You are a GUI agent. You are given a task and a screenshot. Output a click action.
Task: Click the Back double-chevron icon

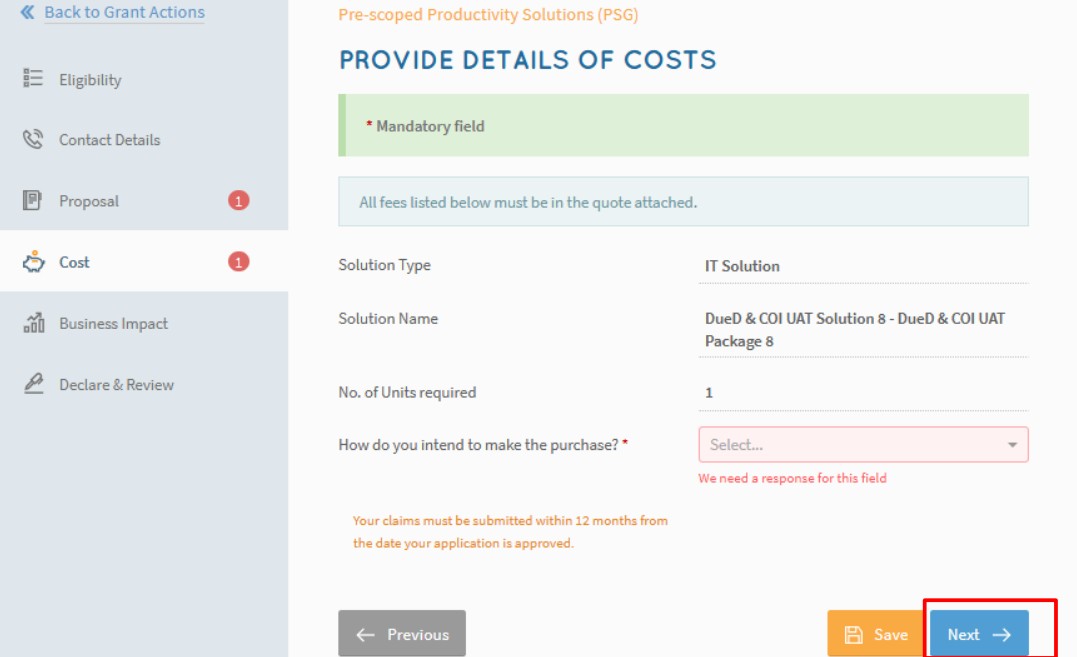[x=27, y=13]
